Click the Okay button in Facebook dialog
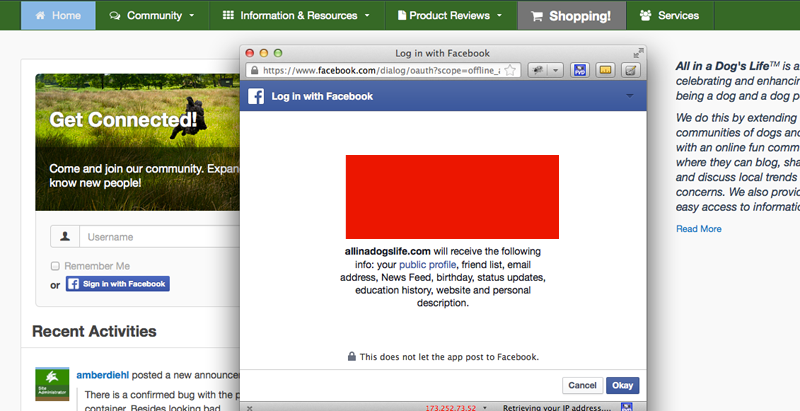This screenshot has width=800, height=411. pos(622,386)
